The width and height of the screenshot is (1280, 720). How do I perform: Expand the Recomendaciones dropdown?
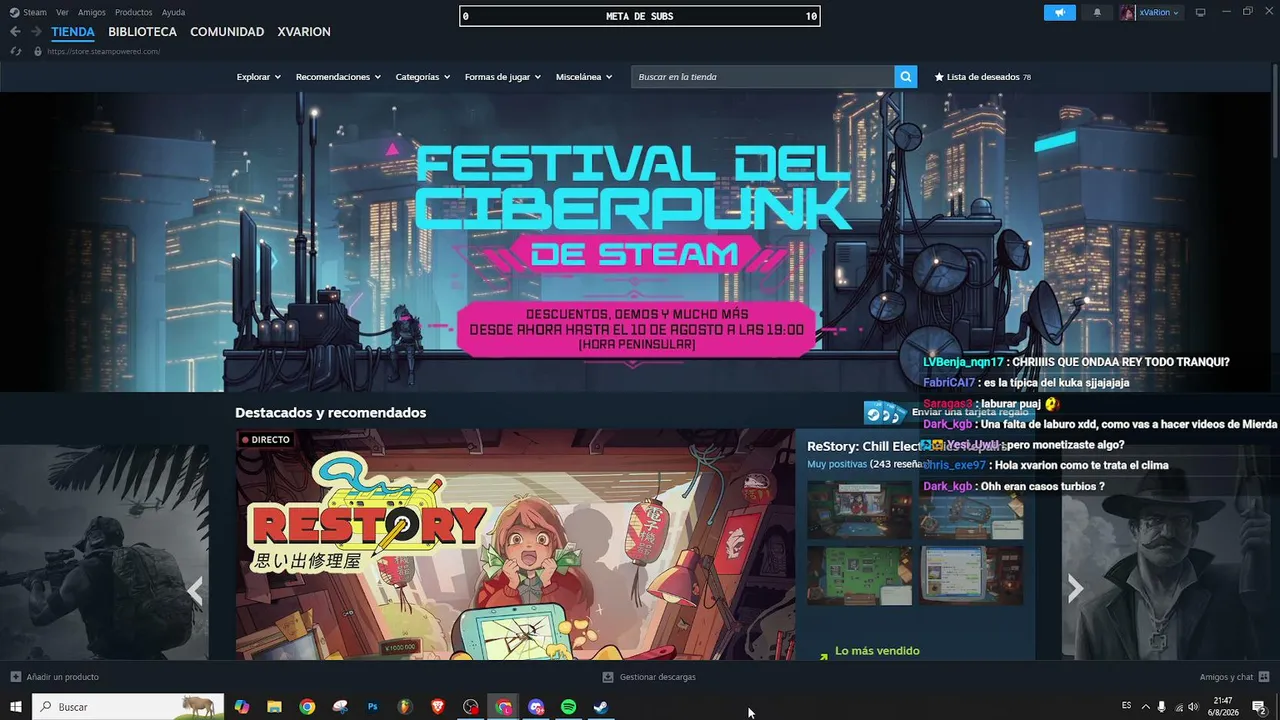coord(338,77)
